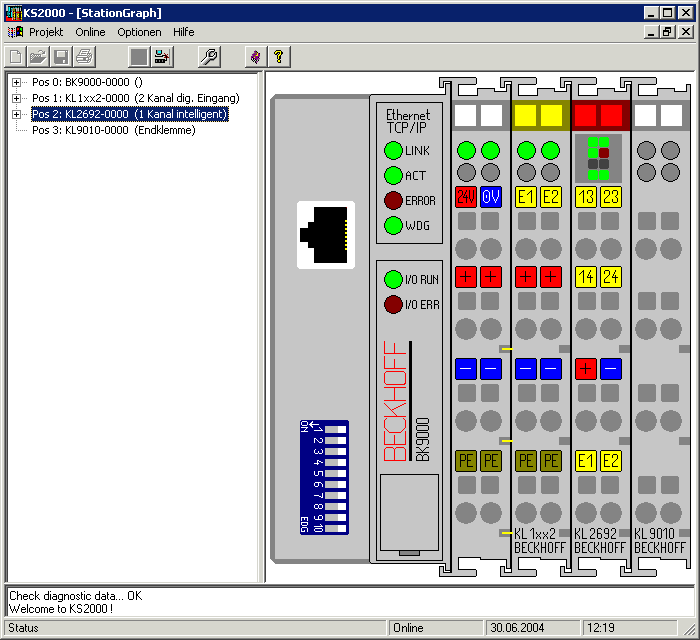This screenshot has width=700, height=640.
Task: Click the Print toolbar icon
Action: pos(84,57)
